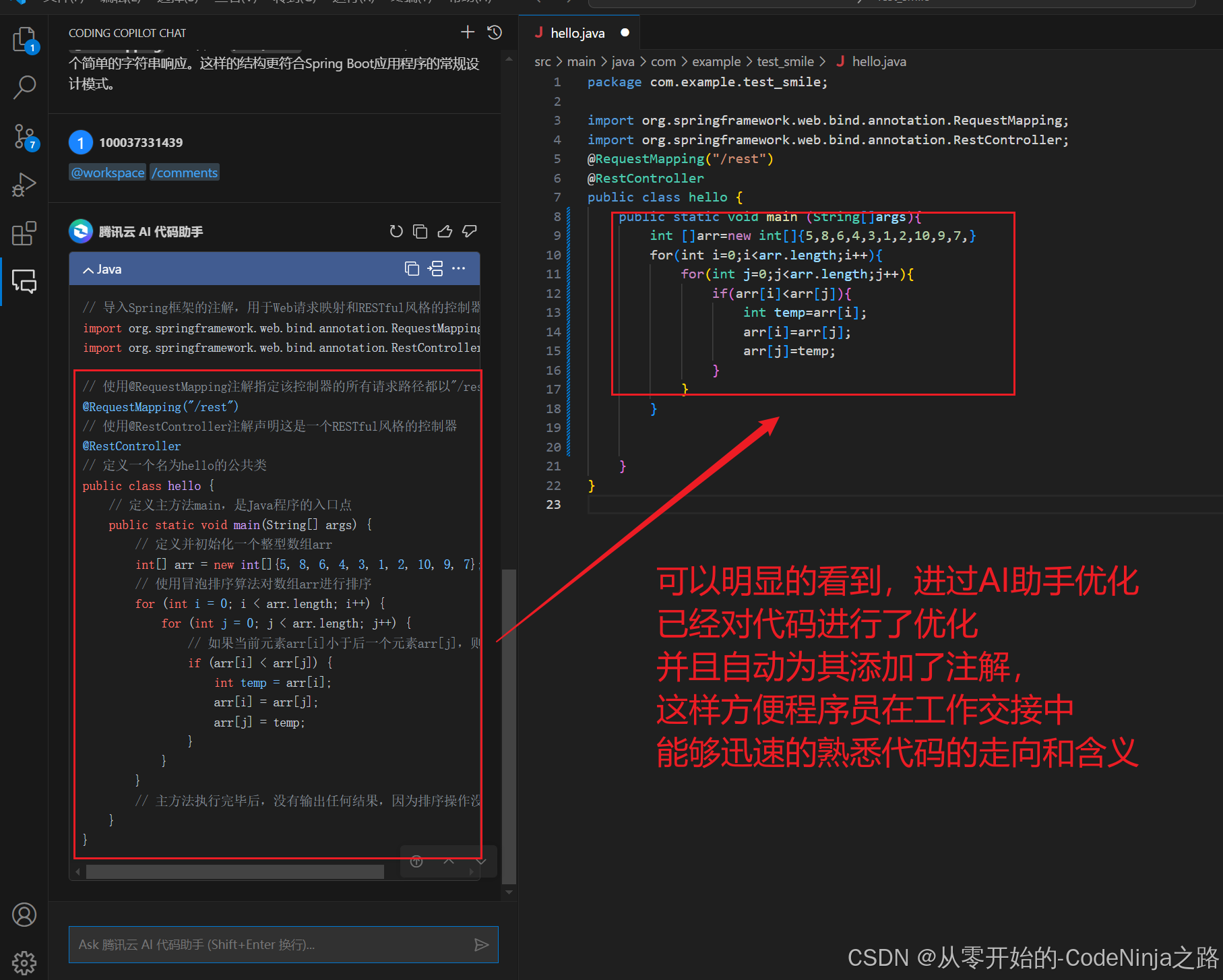Switch to hello.java editor tab
Image resolution: width=1223 pixels, height=980 pixels.
pyautogui.click(x=577, y=33)
